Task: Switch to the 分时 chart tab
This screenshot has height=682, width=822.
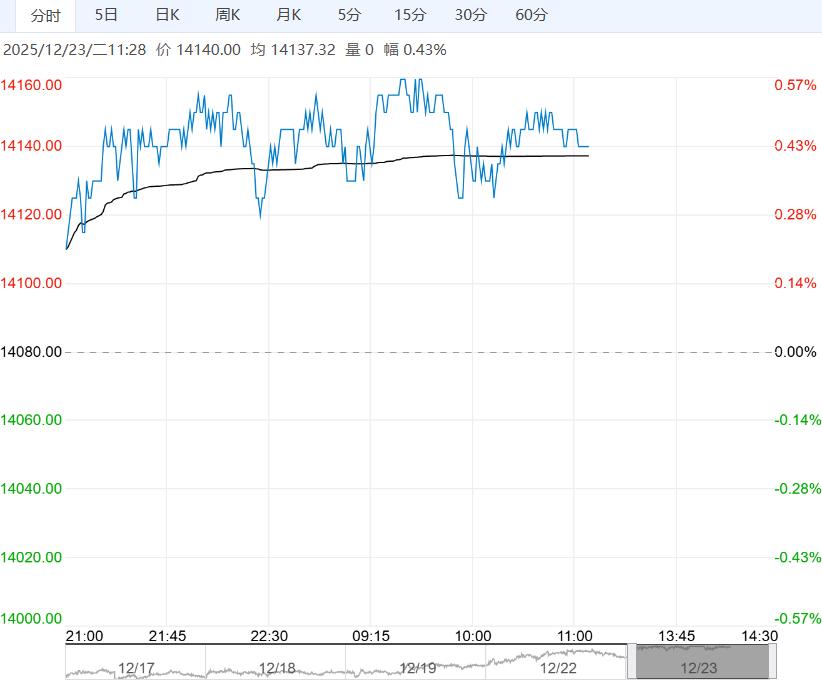Action: [45, 15]
